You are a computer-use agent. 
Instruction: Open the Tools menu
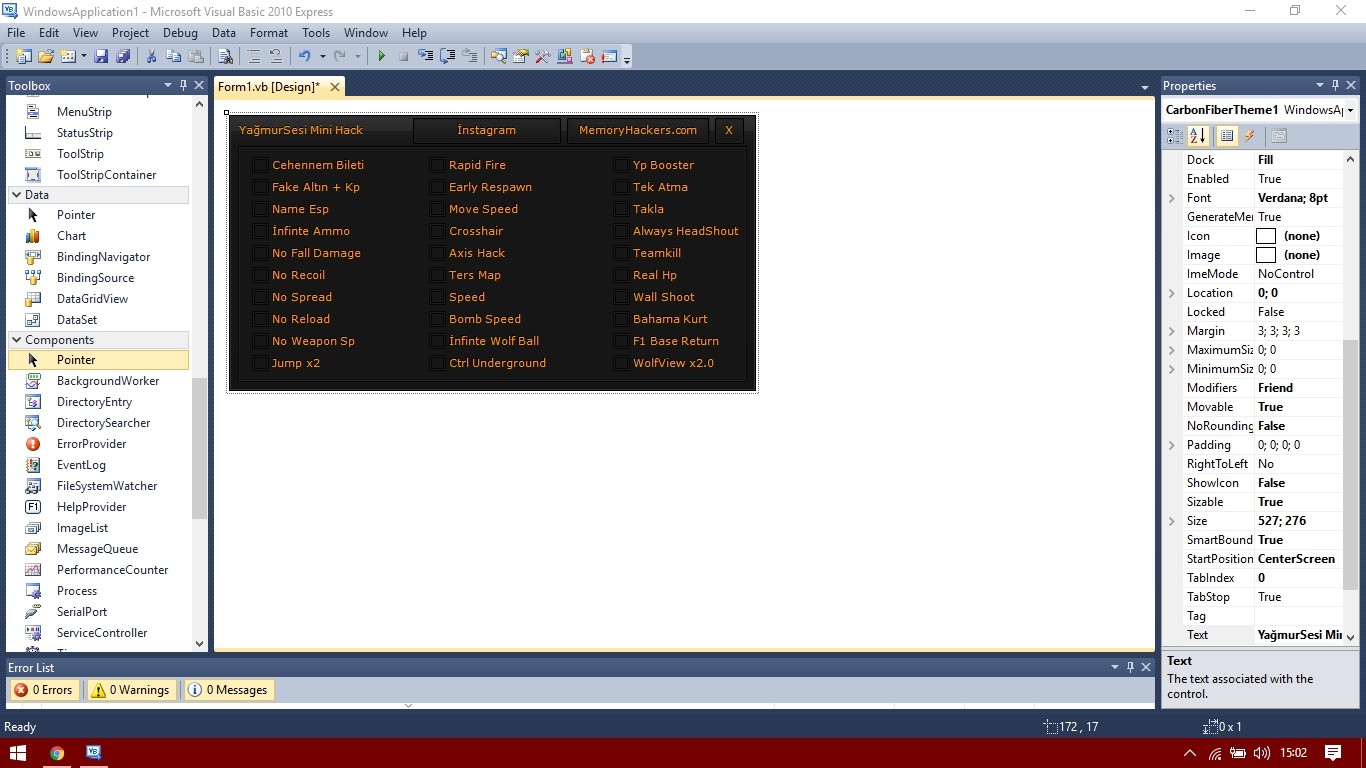coord(316,33)
